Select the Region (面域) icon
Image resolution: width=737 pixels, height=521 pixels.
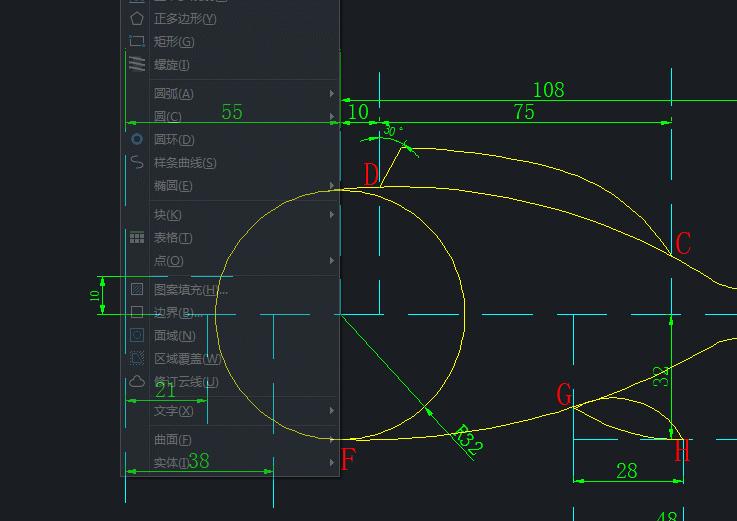pyautogui.click(x=137, y=335)
